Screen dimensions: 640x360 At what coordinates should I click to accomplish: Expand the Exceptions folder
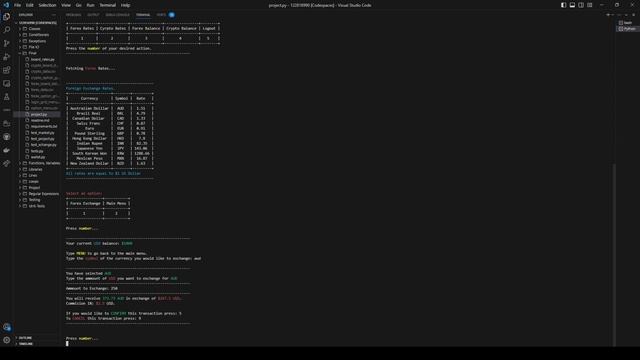point(37,41)
